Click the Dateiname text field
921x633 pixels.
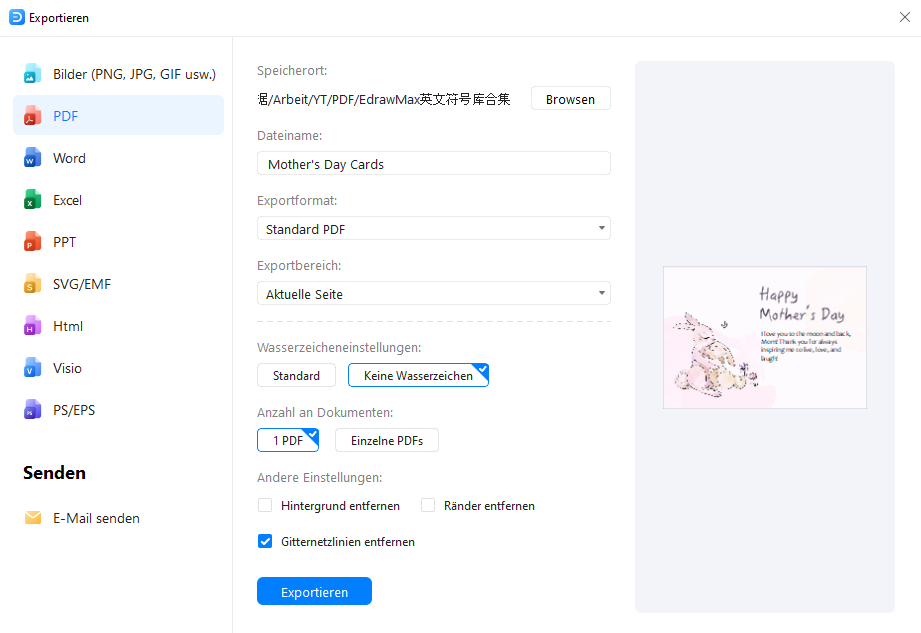433,164
